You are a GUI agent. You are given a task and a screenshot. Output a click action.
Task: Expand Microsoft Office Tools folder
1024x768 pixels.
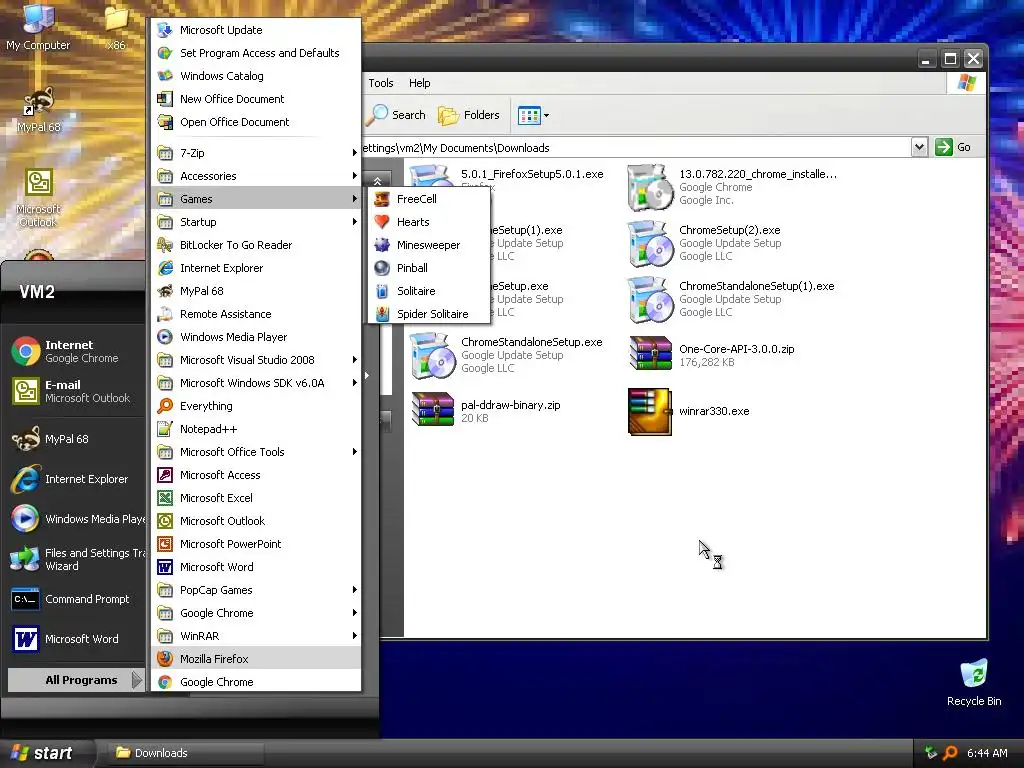point(256,452)
